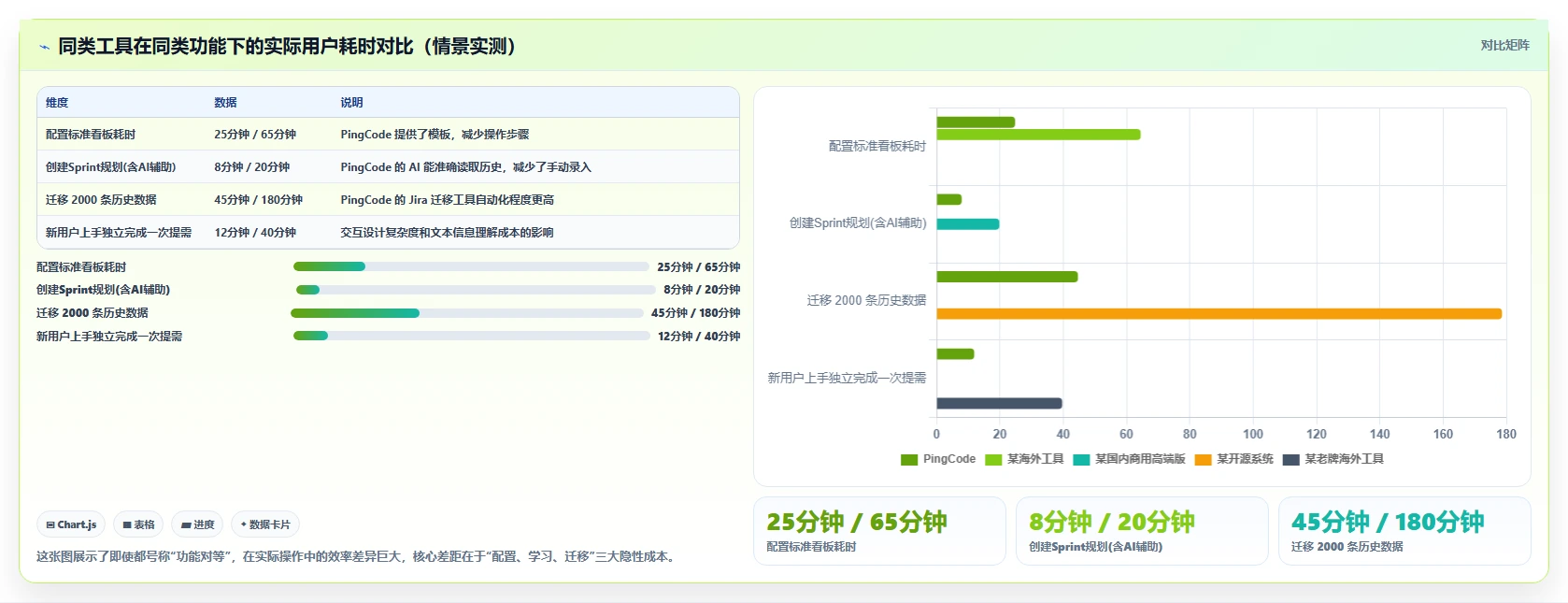Click the 数据卡片 tag chip
The image size is (1568, 603).
[x=265, y=524]
